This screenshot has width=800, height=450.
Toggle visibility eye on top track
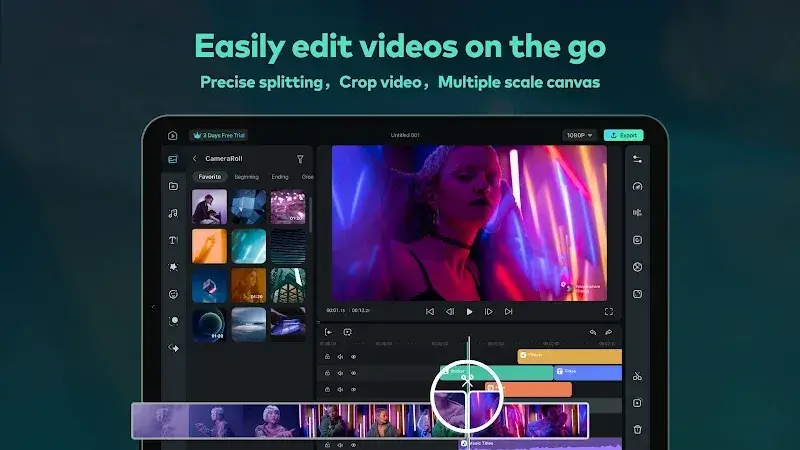tap(353, 356)
